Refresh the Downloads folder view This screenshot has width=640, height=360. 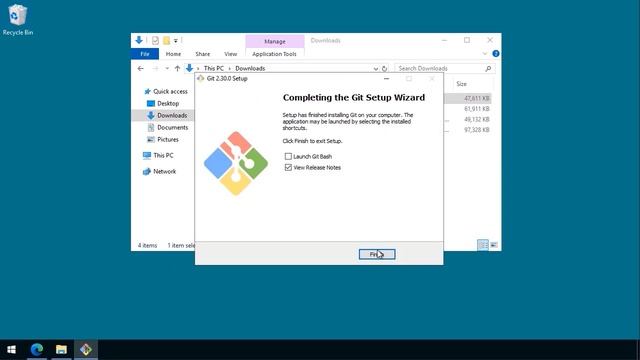[x=384, y=69]
